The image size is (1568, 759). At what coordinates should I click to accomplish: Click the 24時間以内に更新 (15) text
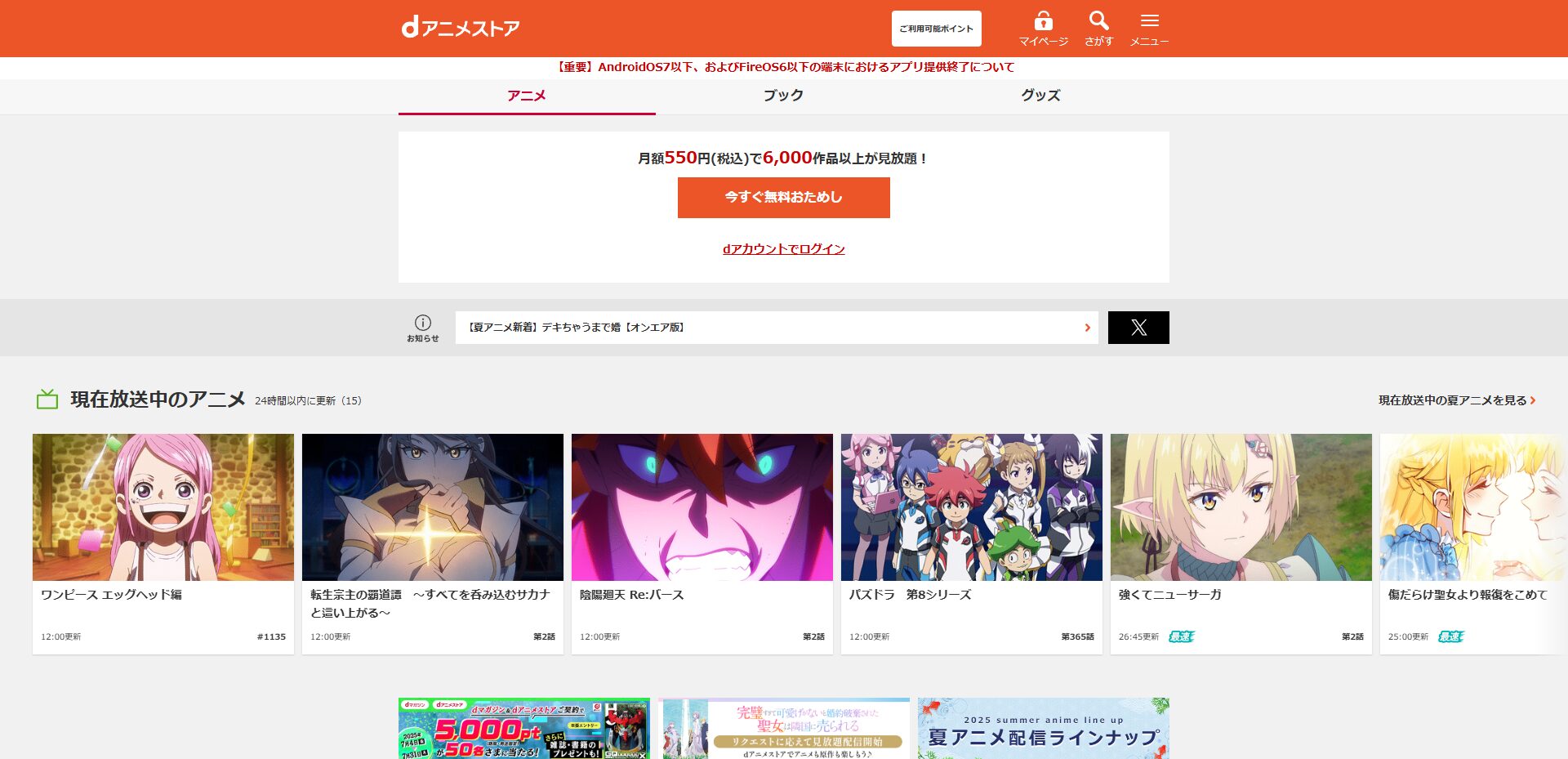pos(308,400)
